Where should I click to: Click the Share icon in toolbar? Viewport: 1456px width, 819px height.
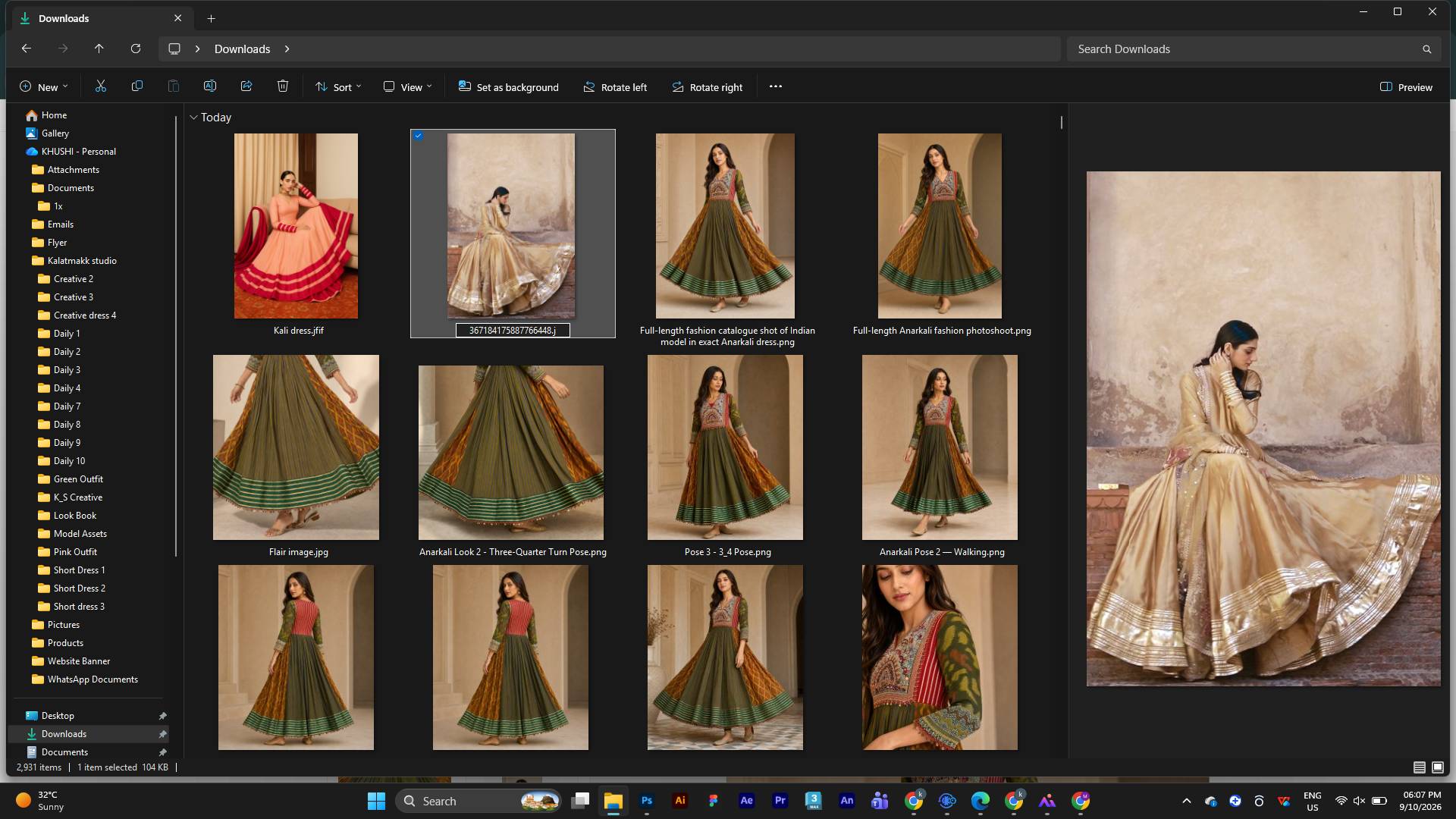coord(246,86)
